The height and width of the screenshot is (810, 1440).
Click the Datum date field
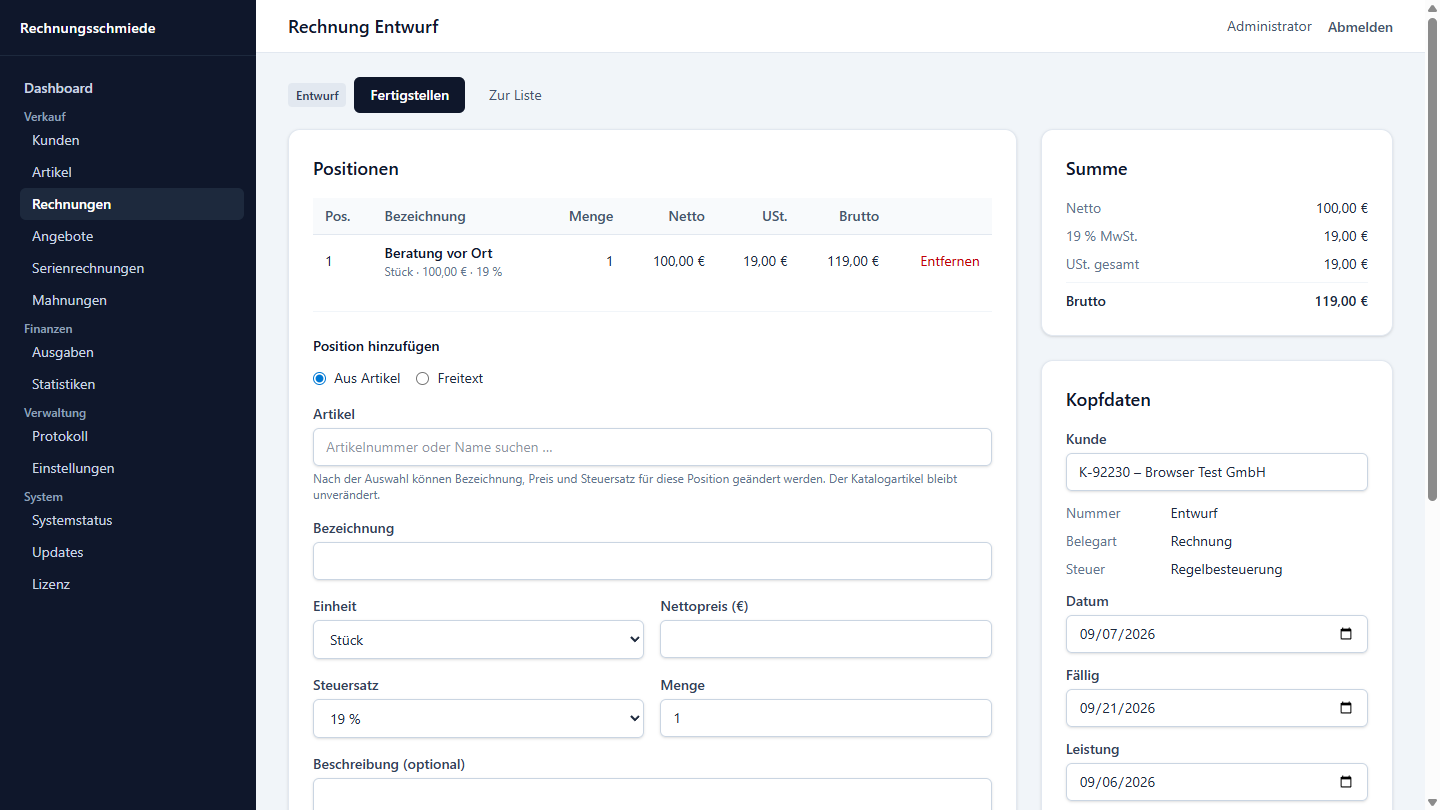(x=1217, y=634)
